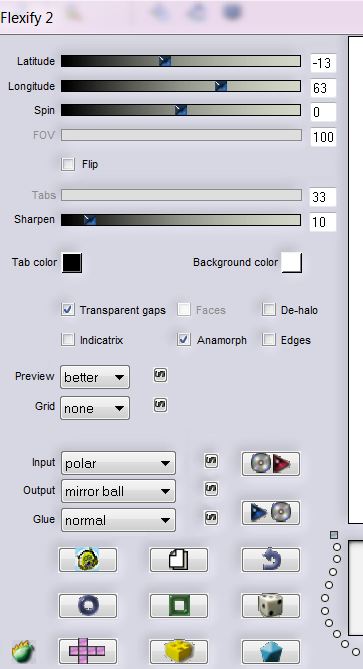Click the blue pentagon gem button
The width and height of the screenshot is (363, 669).
click(270, 651)
